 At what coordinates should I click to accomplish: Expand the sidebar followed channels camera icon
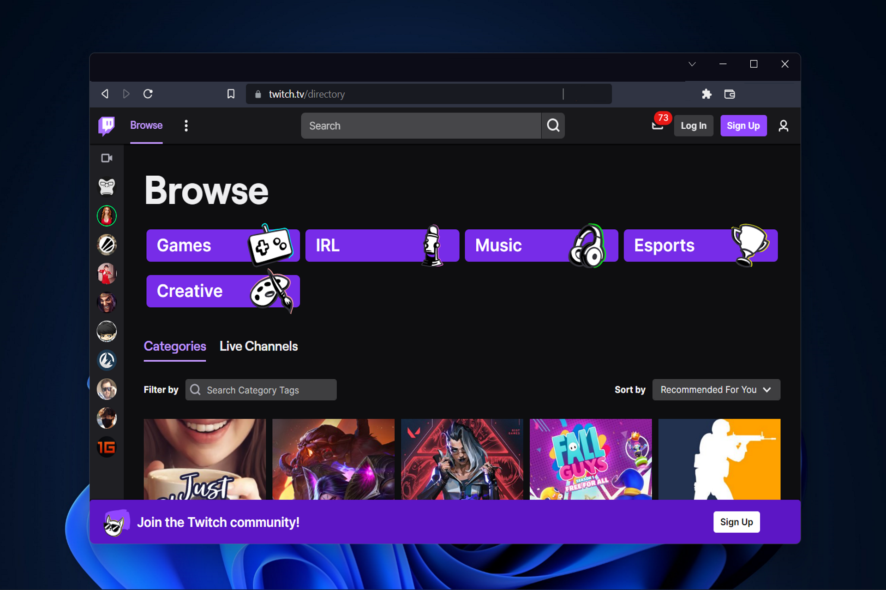[x=106, y=158]
